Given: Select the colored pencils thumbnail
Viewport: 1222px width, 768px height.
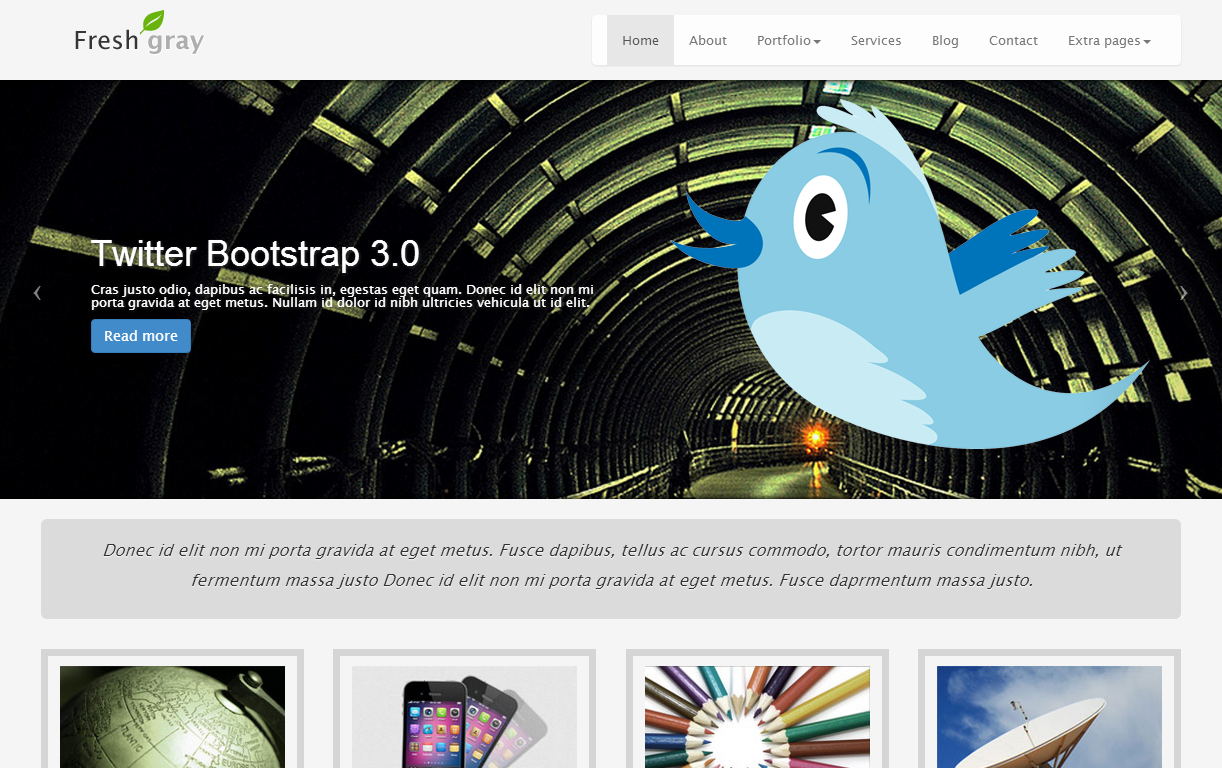Looking at the screenshot, I should (756, 717).
